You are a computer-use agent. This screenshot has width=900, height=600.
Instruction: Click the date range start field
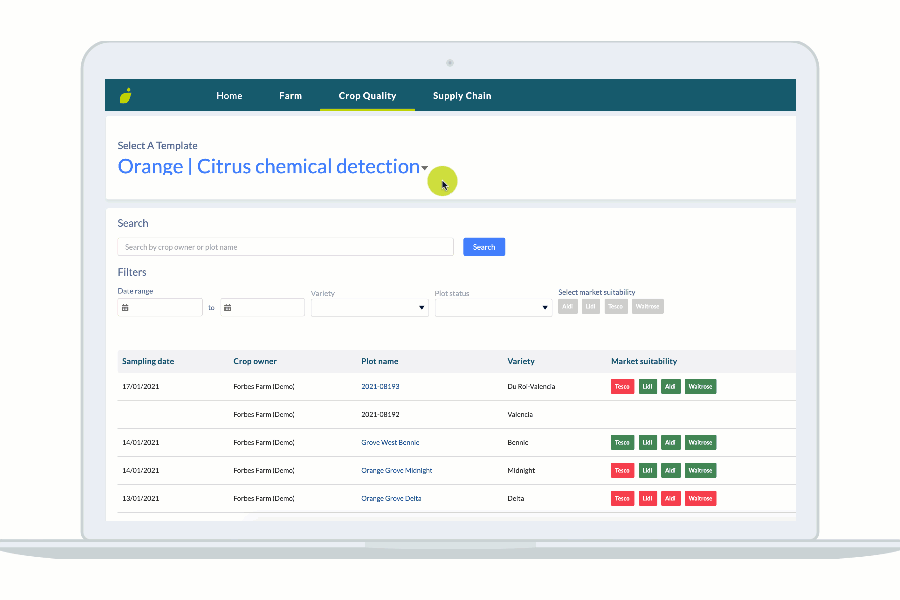(x=160, y=307)
